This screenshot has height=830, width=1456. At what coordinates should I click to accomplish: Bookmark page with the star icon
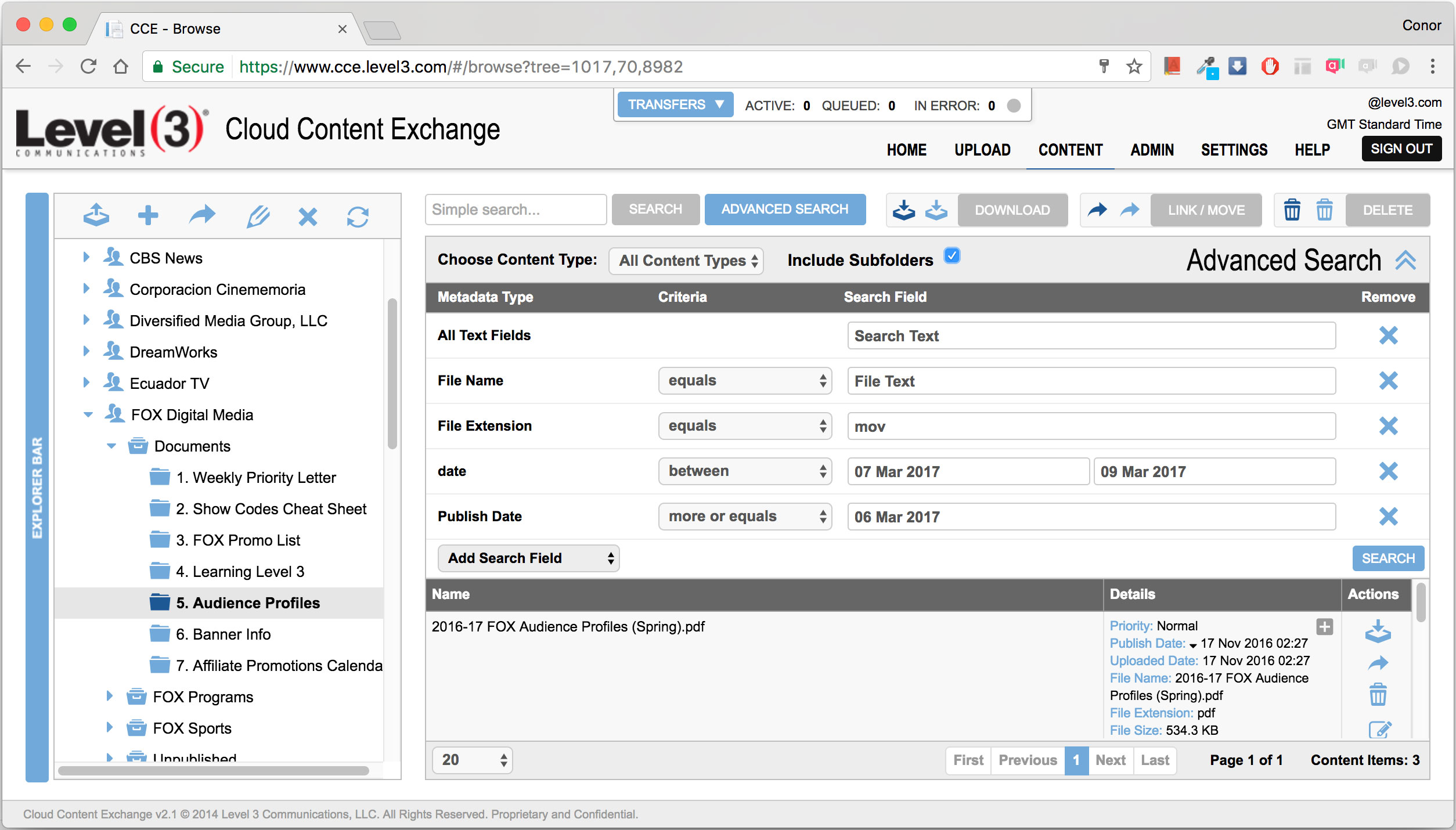(1134, 66)
